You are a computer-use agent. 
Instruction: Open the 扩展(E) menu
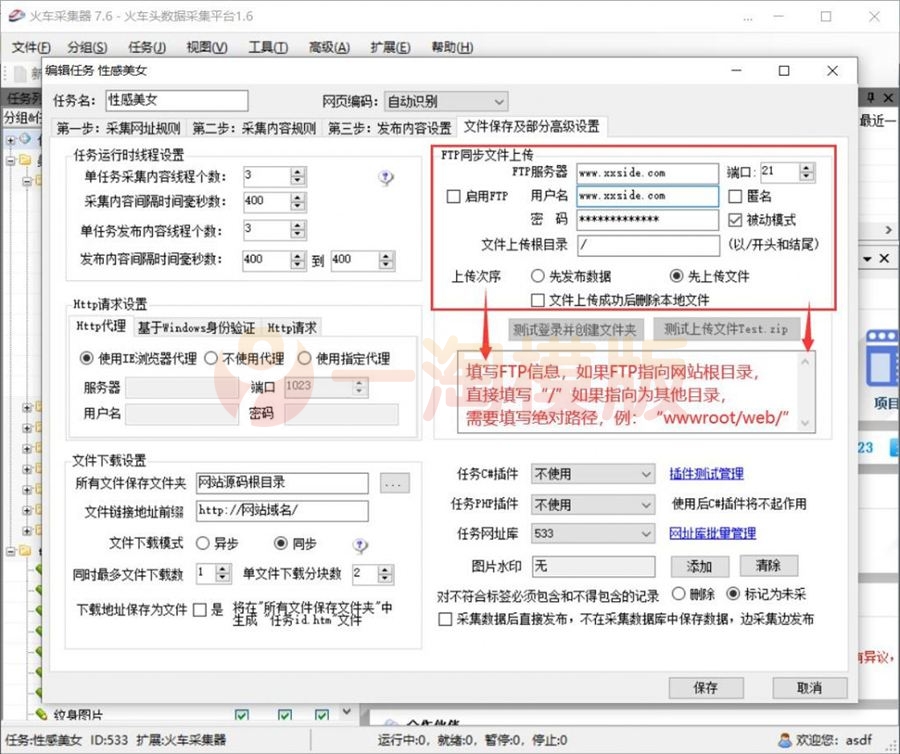click(390, 48)
